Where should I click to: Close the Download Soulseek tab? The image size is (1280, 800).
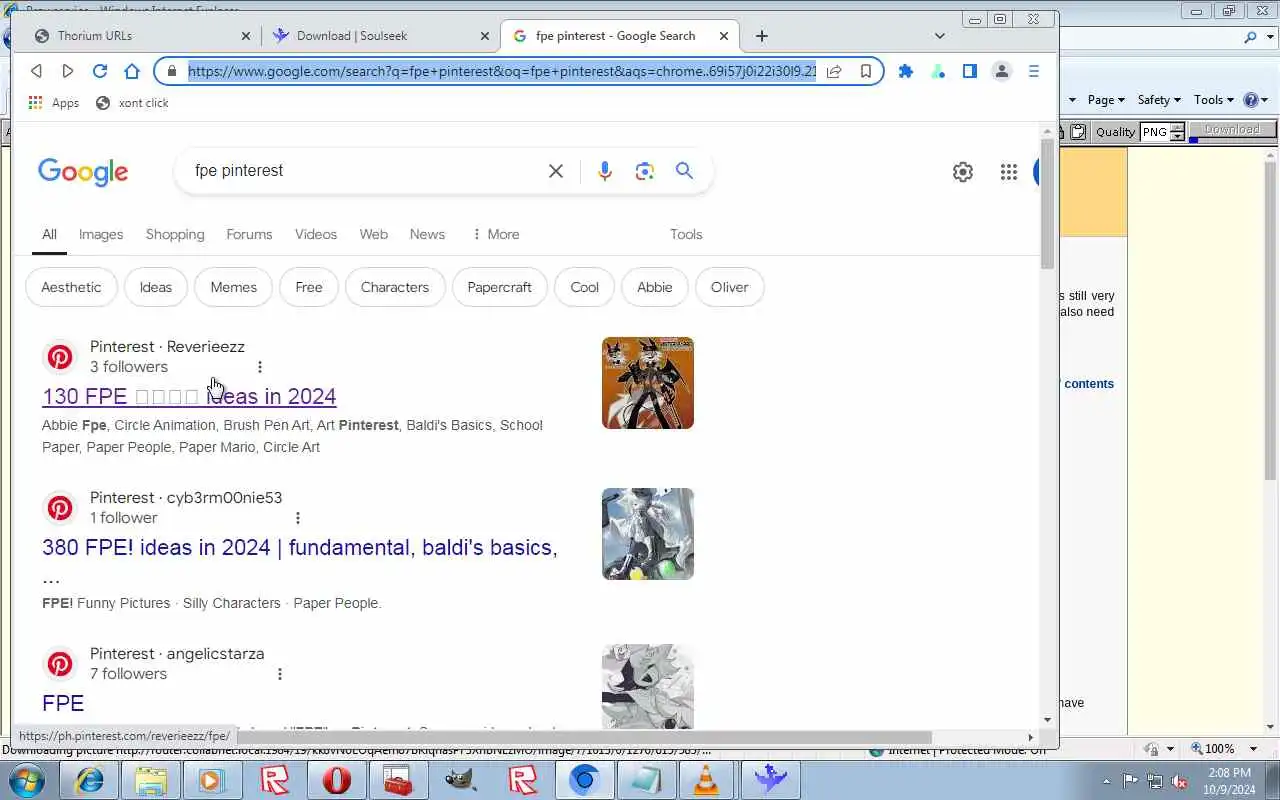pyautogui.click(x=485, y=36)
